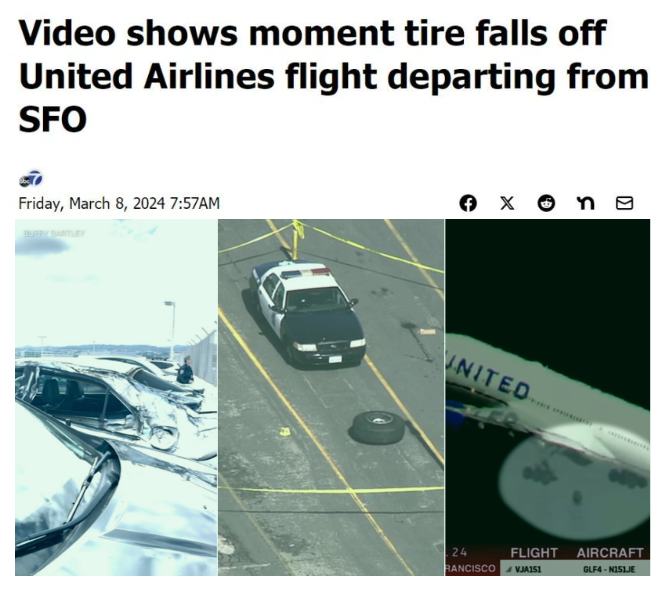Click the ABC7 station logo
This screenshot has width=667, height=589.
pos(31,179)
